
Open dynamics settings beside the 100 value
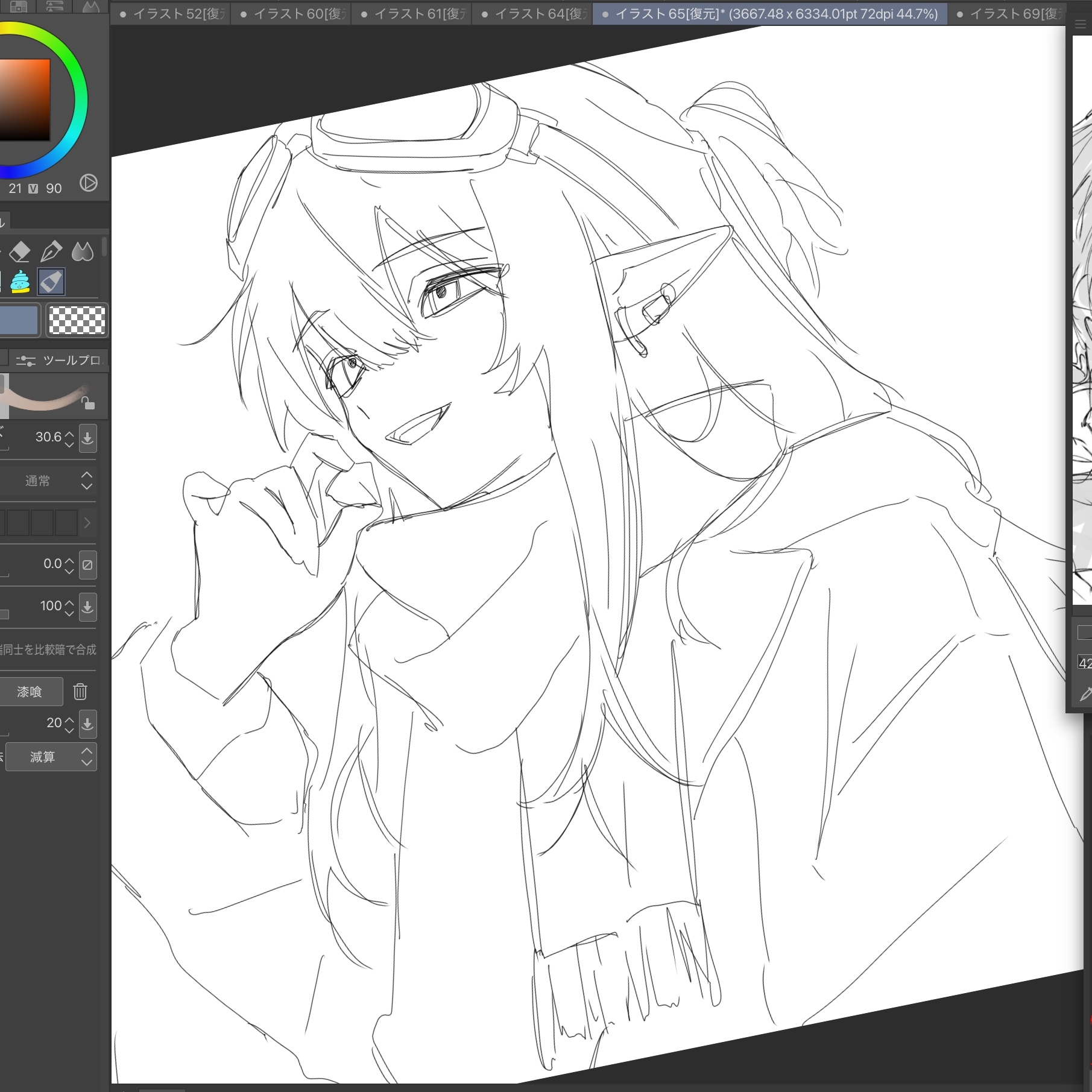87,607
